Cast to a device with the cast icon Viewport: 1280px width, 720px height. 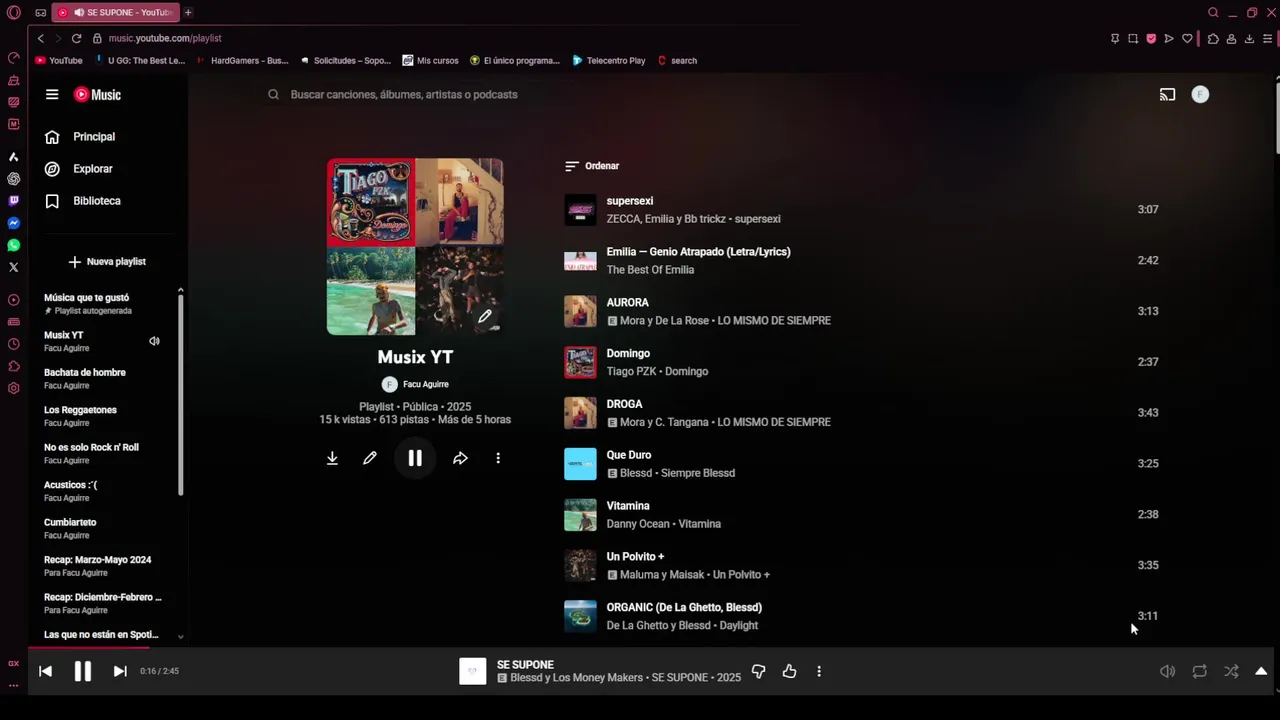tap(1167, 95)
